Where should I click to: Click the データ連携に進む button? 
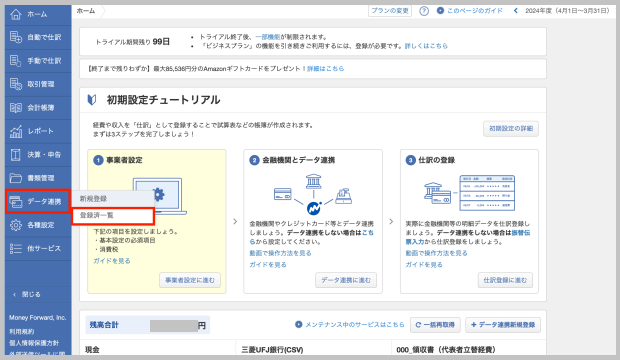pos(346,280)
